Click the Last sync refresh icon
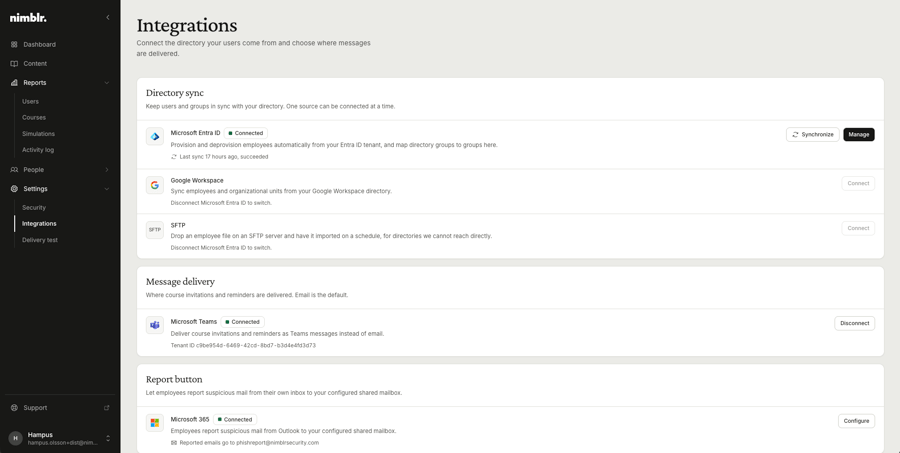Image resolution: width=900 pixels, height=453 pixels. coord(174,157)
